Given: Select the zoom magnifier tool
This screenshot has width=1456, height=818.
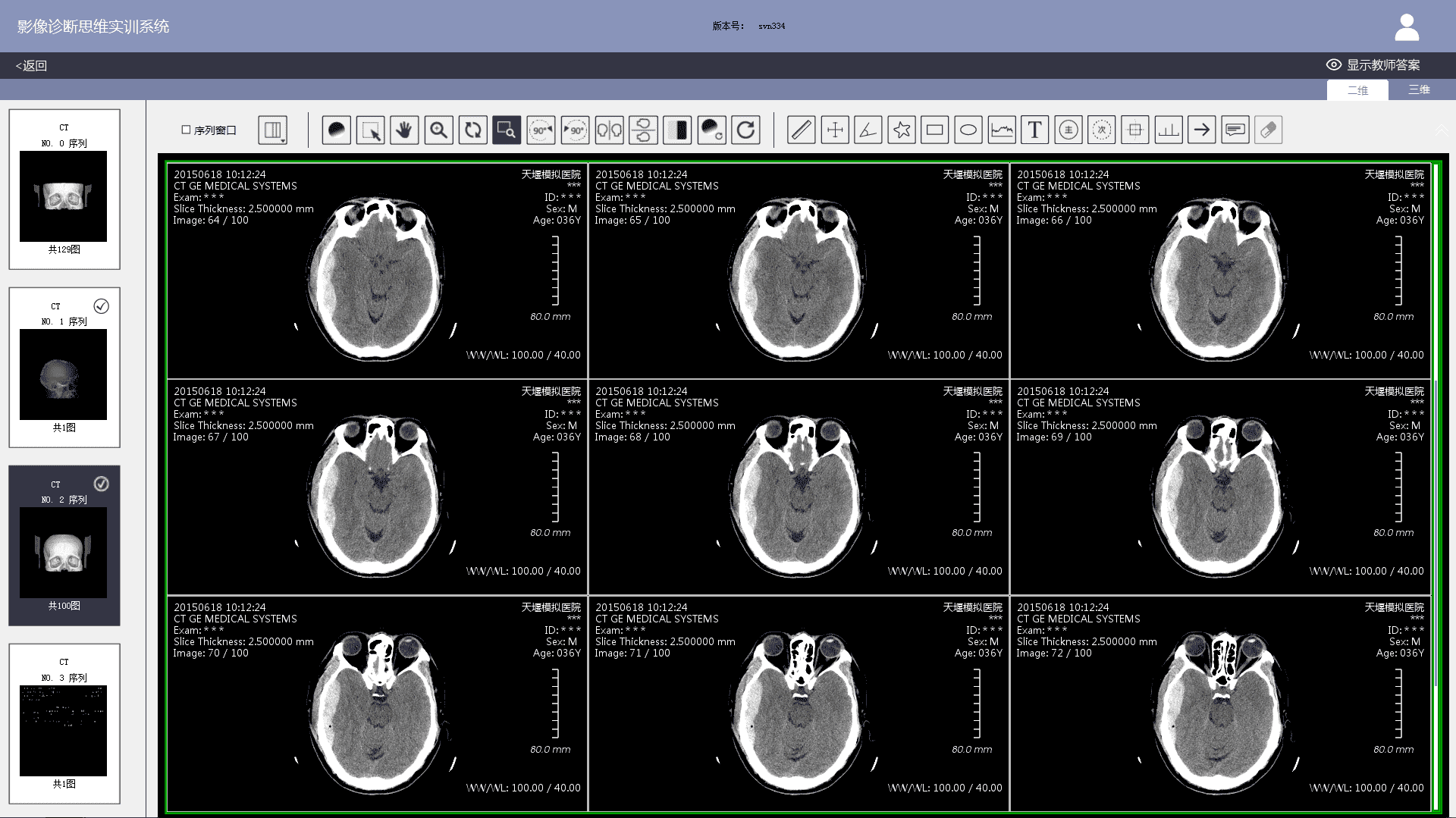Looking at the screenshot, I should (438, 130).
